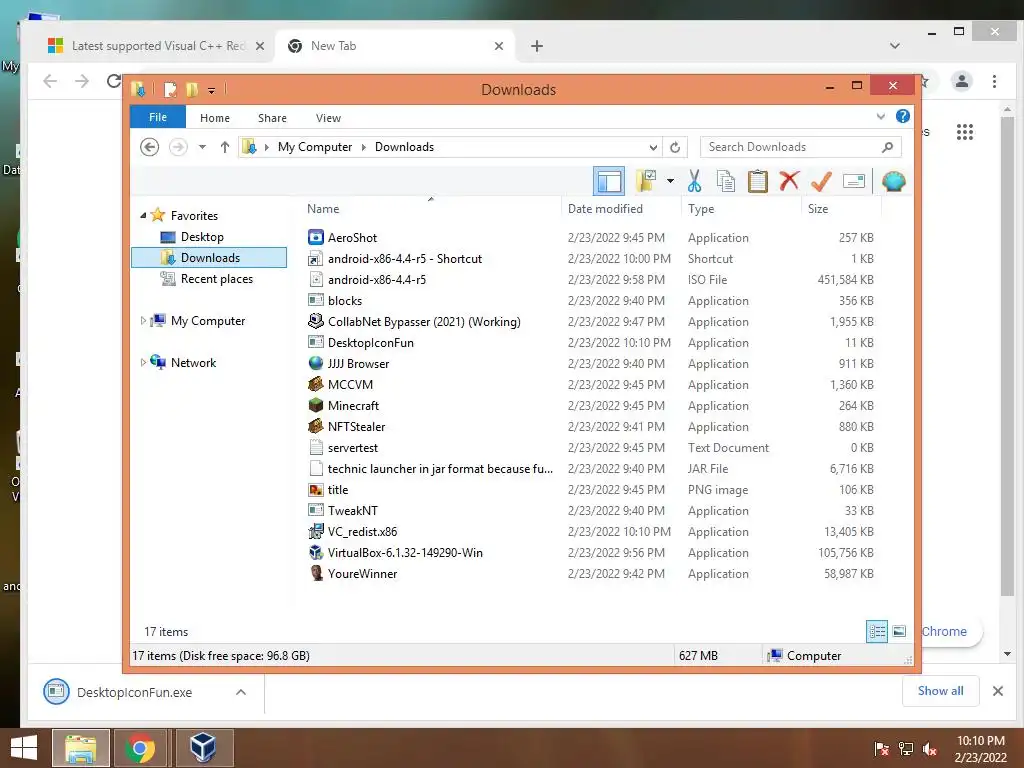Screen dimensions: 1024x768
Task: Select Desktop under Favorites
Action: coord(202,236)
